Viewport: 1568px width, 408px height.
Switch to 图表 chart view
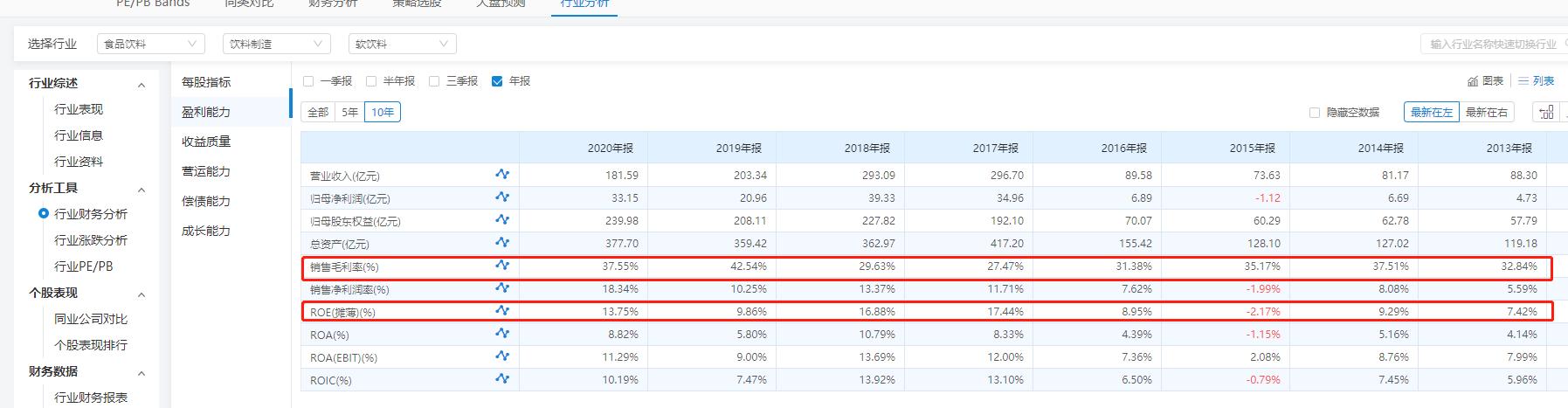pos(1486,80)
